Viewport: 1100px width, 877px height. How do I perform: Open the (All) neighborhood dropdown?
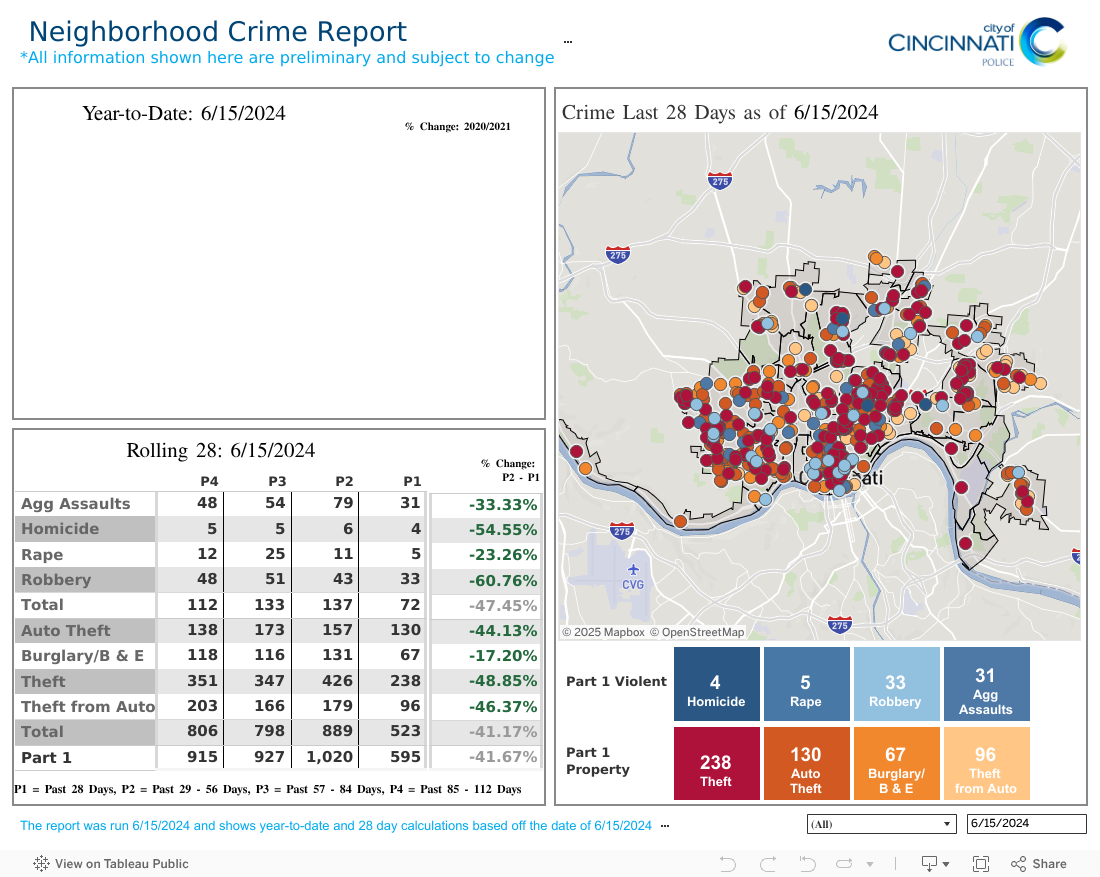[x=879, y=824]
